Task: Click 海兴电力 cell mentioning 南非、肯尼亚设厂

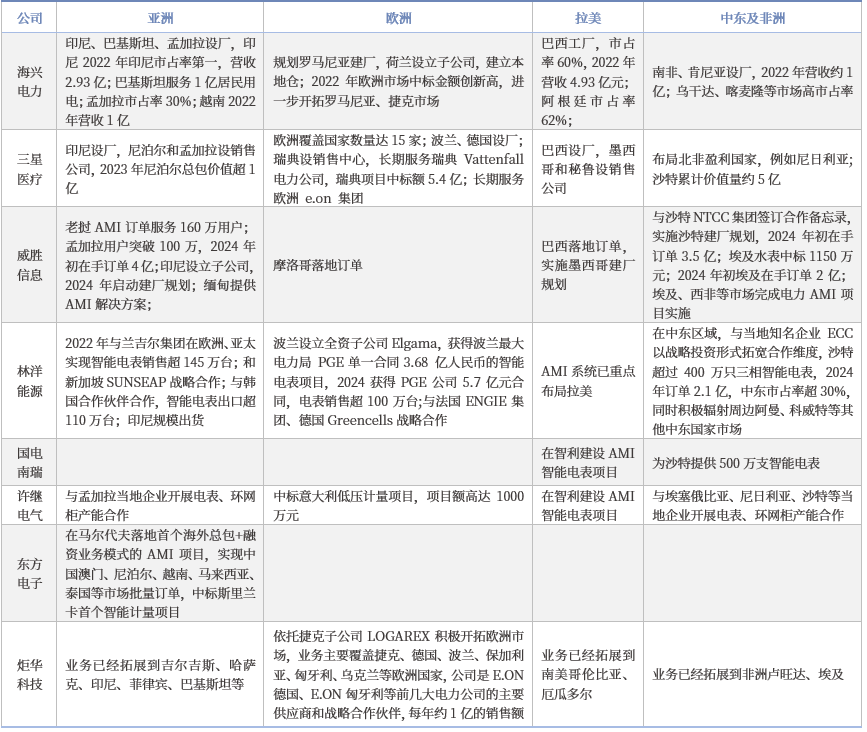Action: click(x=753, y=81)
